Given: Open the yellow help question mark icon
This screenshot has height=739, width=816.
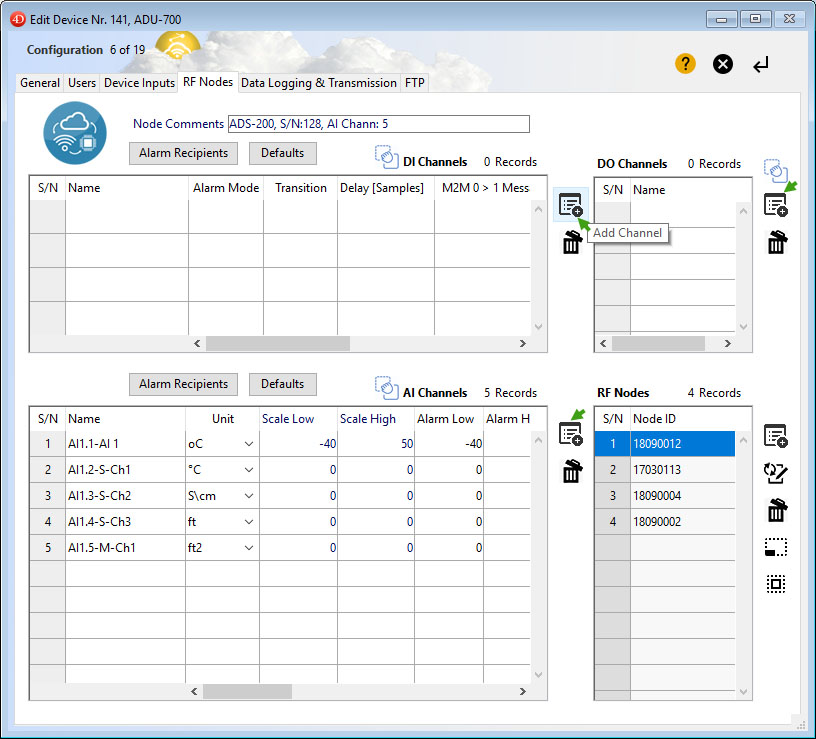Looking at the screenshot, I should pyautogui.click(x=685, y=64).
